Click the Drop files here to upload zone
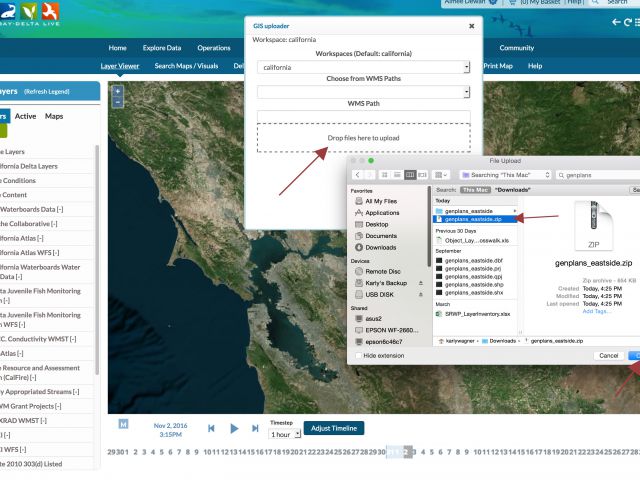The width and height of the screenshot is (640, 480). pos(363,138)
